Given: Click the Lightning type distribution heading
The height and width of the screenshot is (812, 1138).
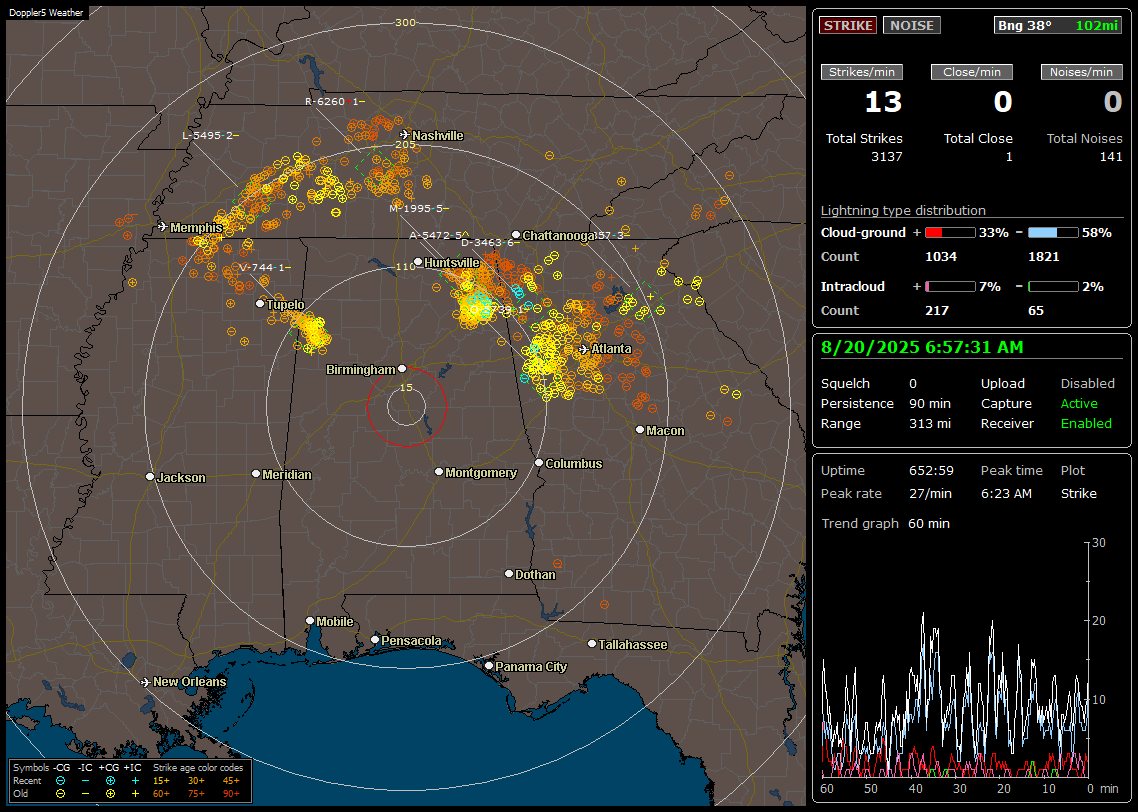Looking at the screenshot, I should [903, 210].
